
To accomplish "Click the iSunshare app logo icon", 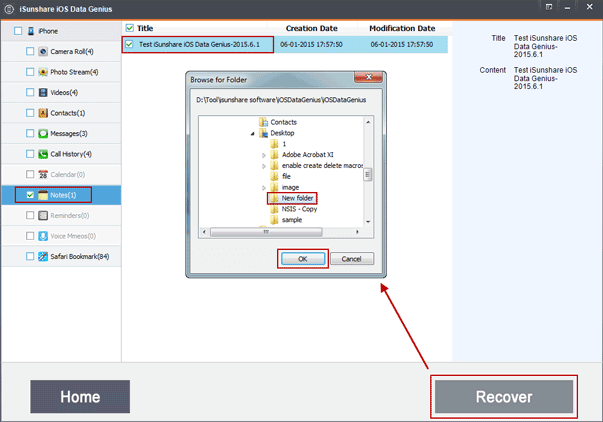I will coord(9,9).
